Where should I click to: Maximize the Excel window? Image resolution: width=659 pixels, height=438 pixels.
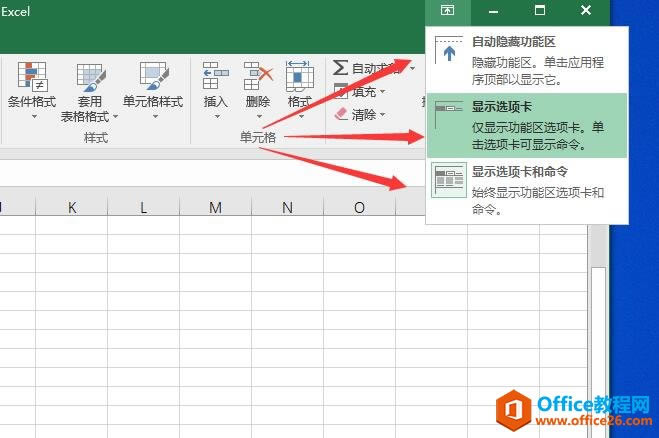point(540,11)
